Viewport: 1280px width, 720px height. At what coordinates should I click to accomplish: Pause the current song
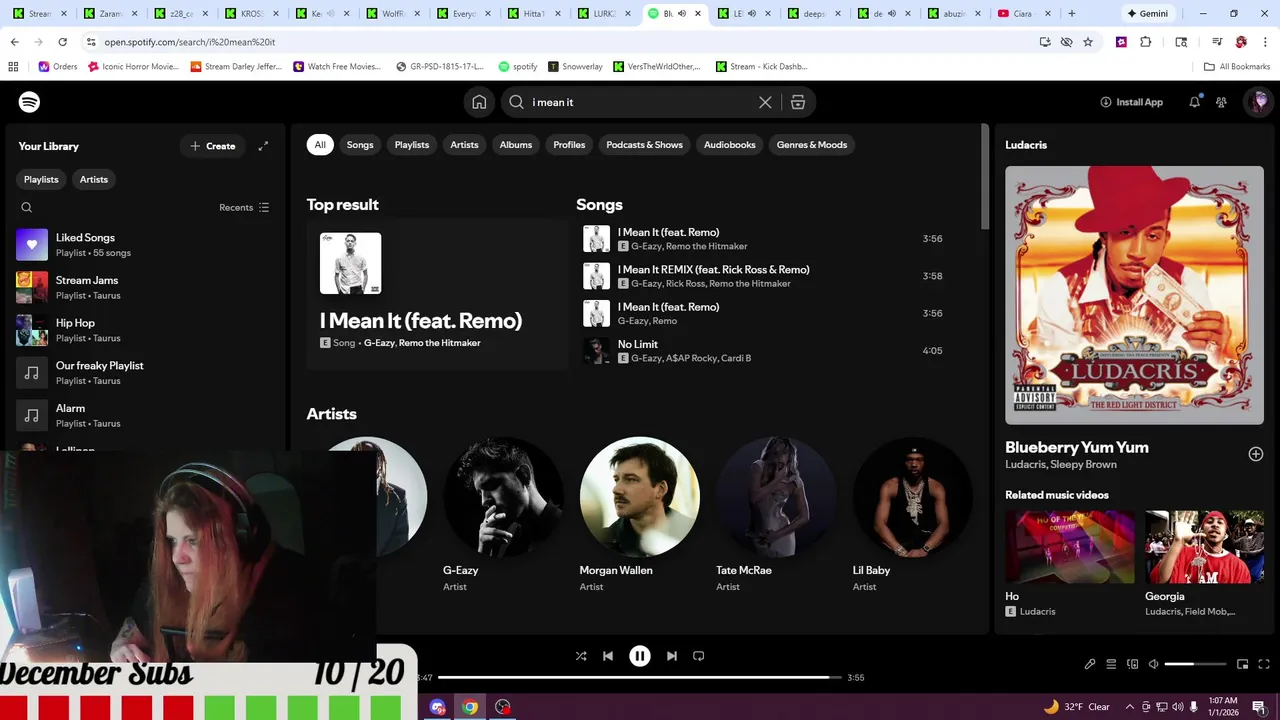pyautogui.click(x=640, y=656)
